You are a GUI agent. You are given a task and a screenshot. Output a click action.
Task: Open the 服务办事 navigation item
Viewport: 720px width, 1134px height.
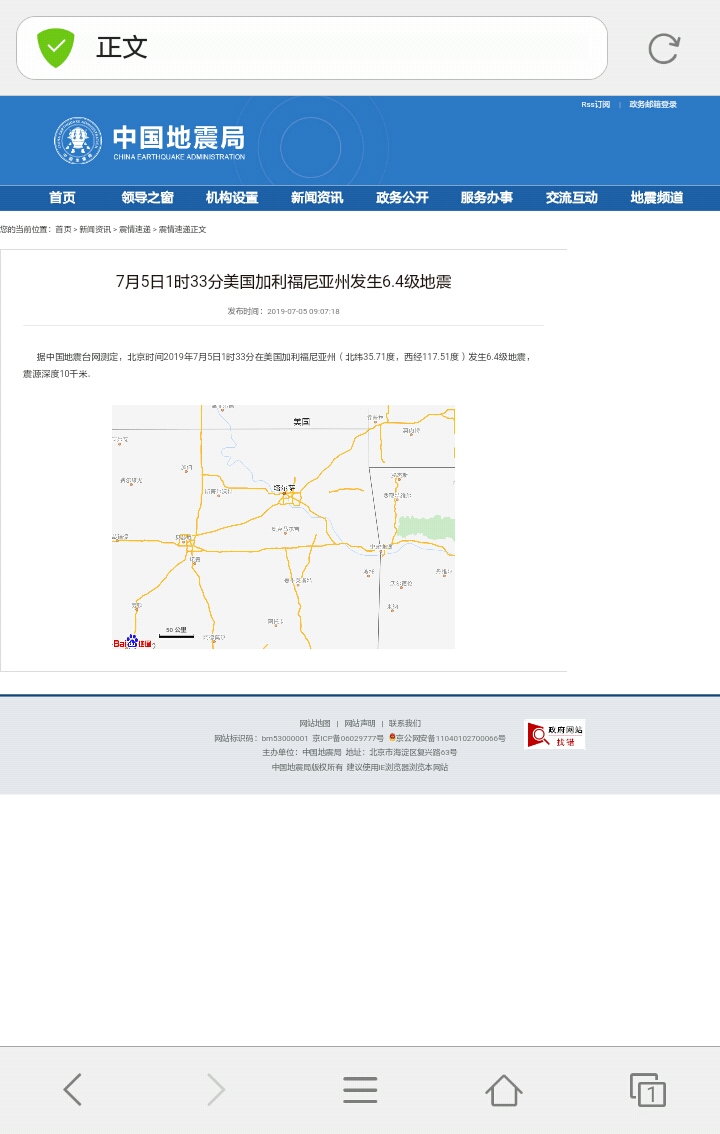pyautogui.click(x=487, y=197)
